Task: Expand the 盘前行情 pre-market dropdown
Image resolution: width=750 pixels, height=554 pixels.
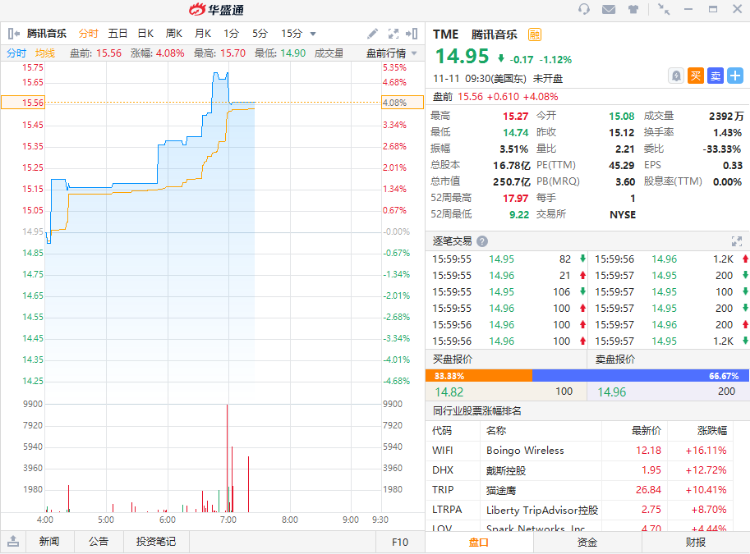Action: click(x=392, y=53)
